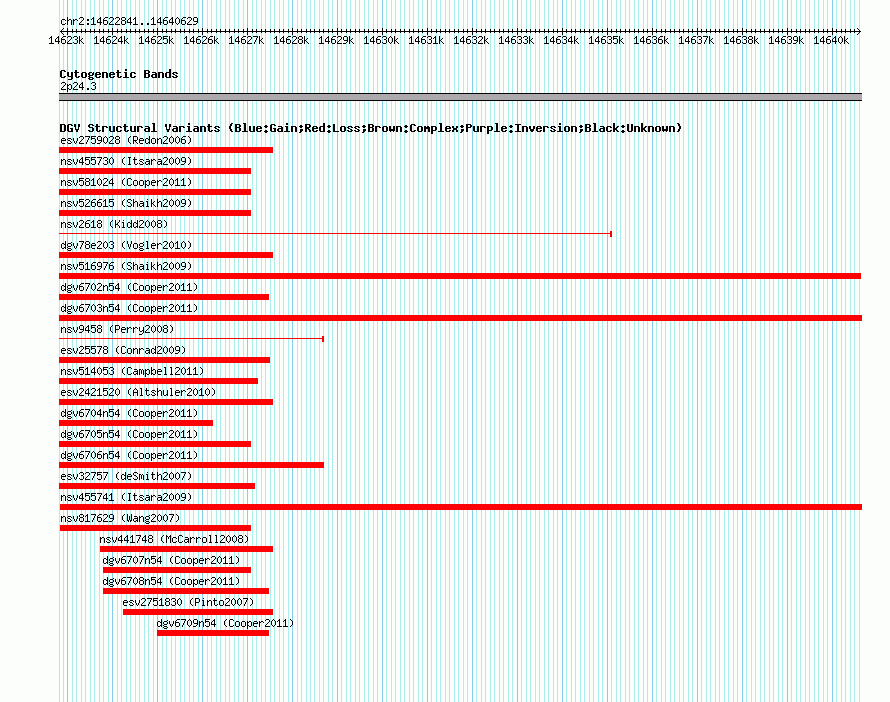This screenshot has width=890, height=702.
Task: Click the dgv6704n54 (Cooper2011) label
Action: point(129,413)
